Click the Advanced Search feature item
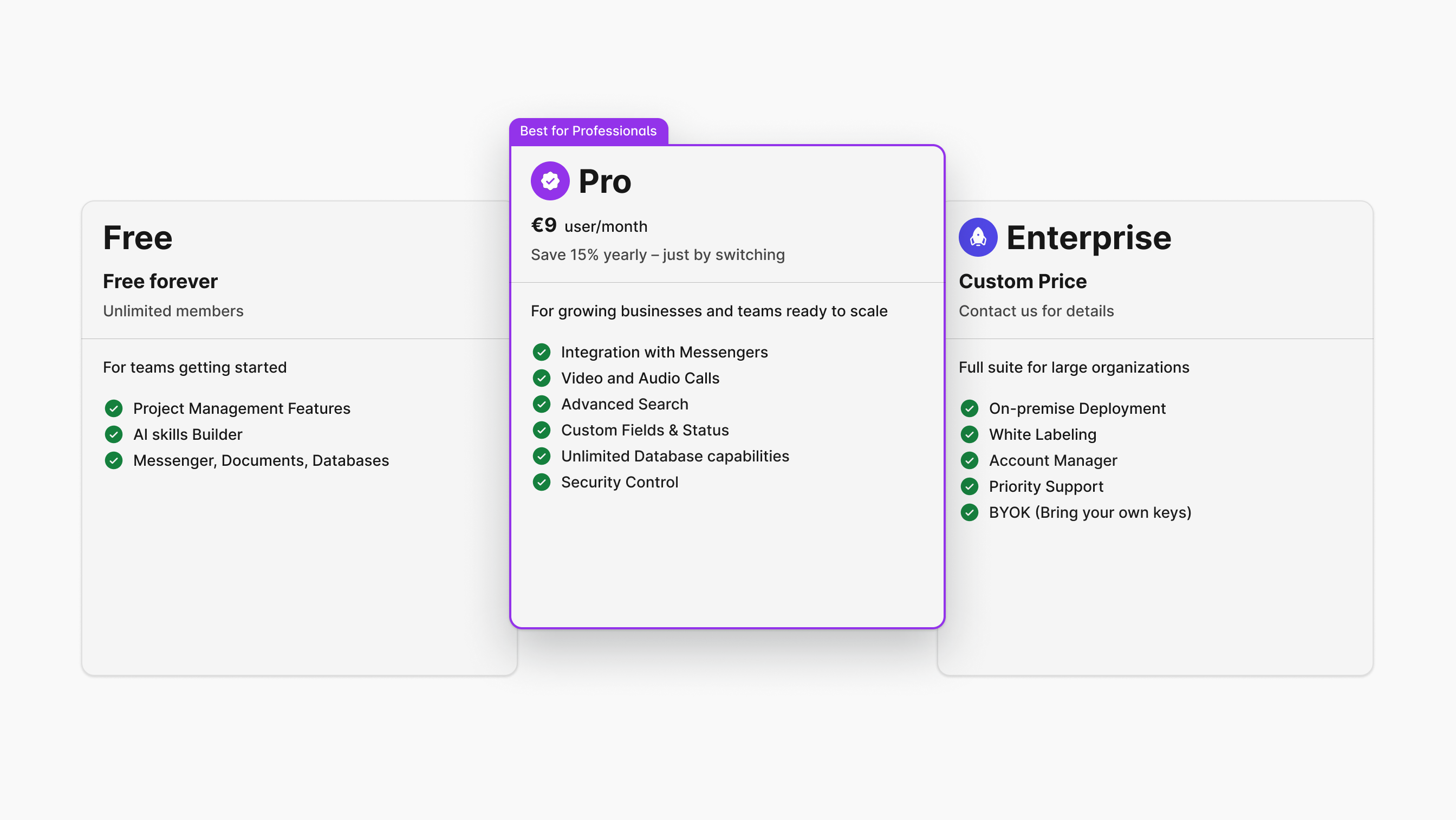This screenshot has width=1456, height=820. [x=624, y=404]
